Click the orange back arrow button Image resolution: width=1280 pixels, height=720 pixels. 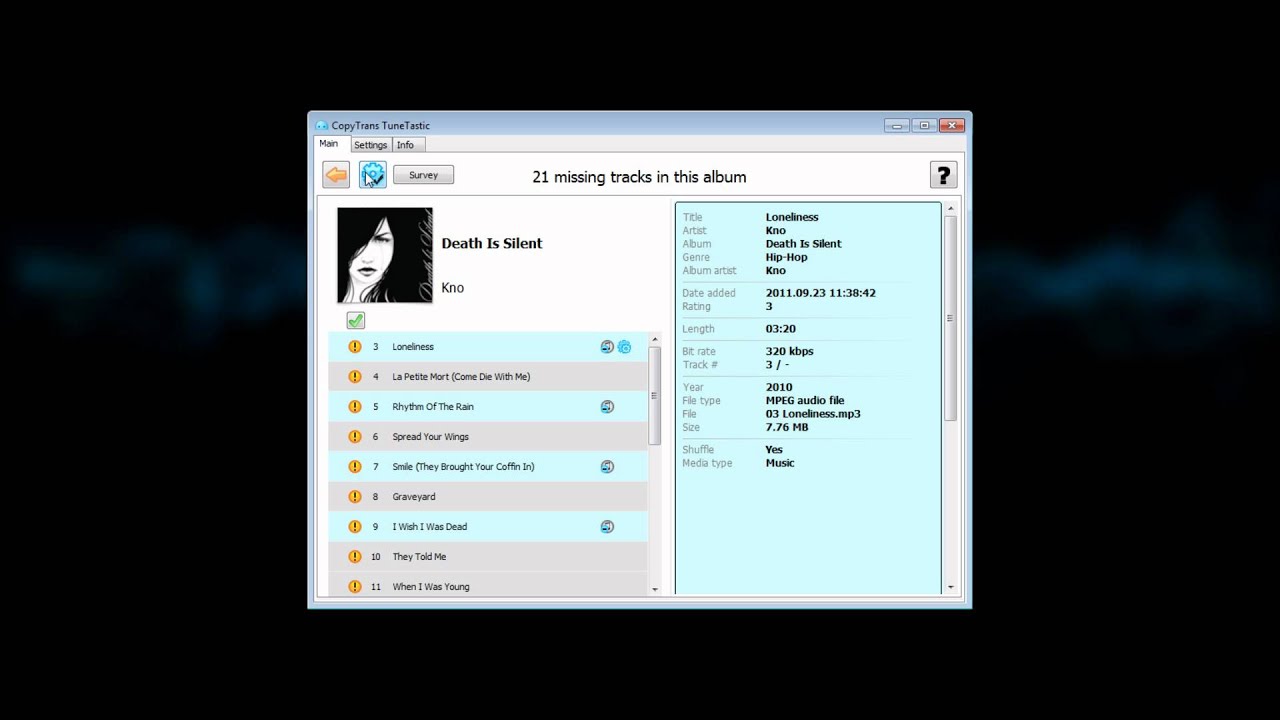(336, 175)
